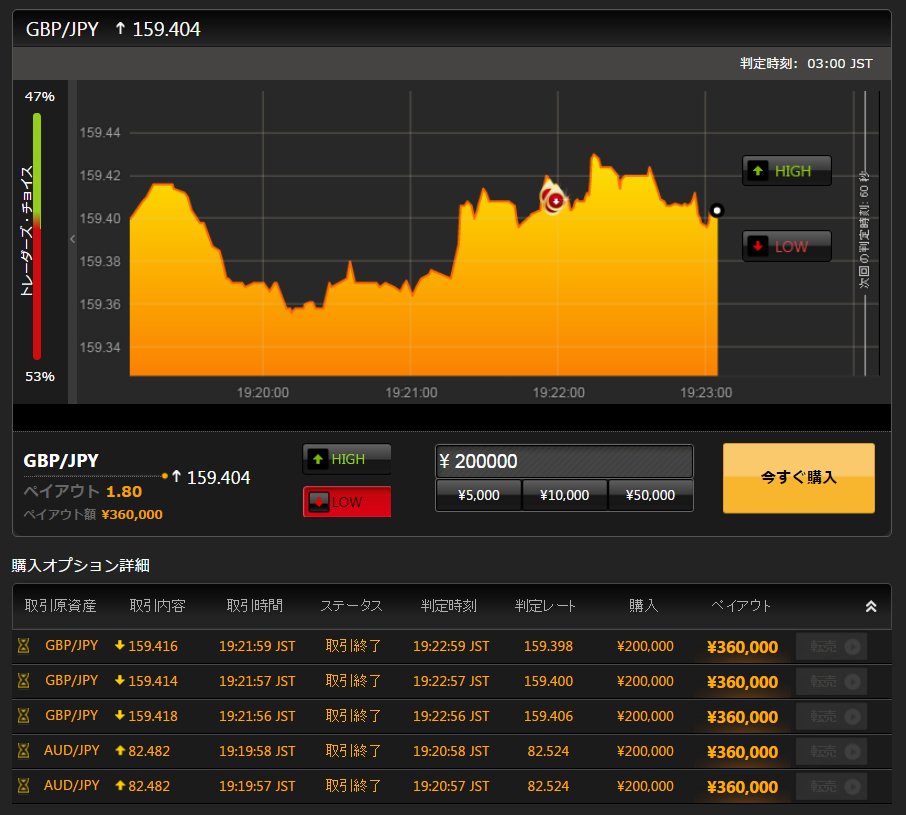Click the 03:00 JST expiry time

click(840, 64)
